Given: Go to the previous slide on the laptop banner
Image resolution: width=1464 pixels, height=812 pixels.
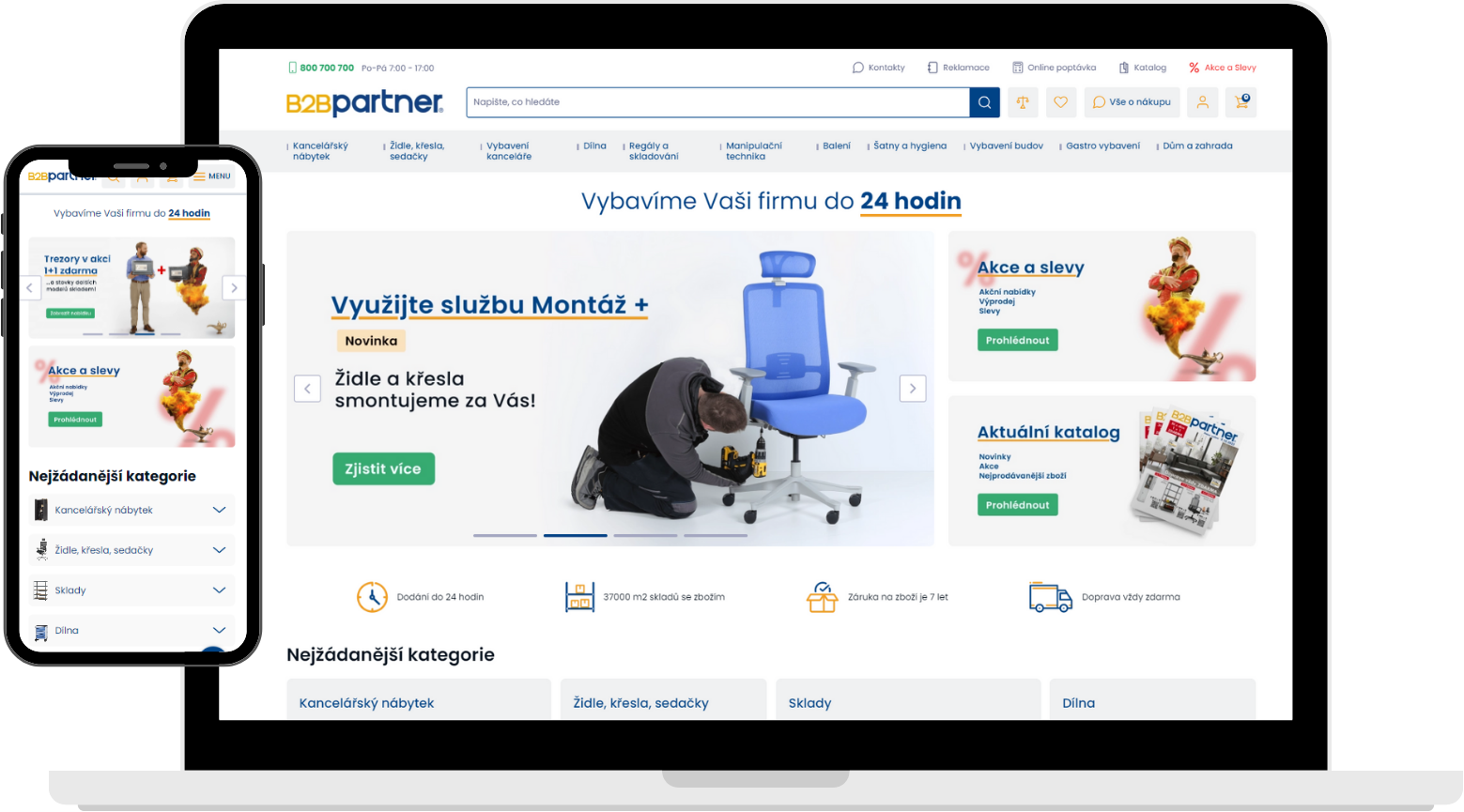Looking at the screenshot, I should pyautogui.click(x=307, y=389).
